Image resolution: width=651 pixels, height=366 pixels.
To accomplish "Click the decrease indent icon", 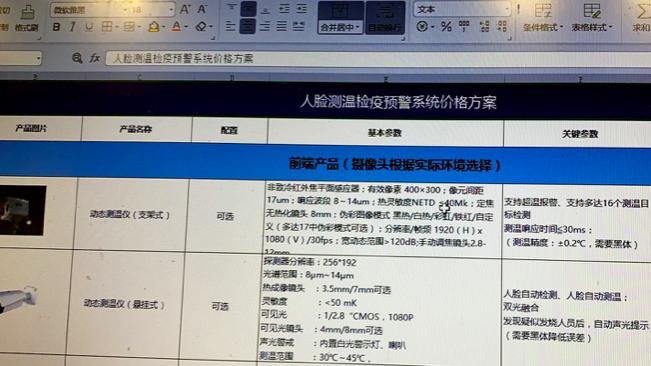I will pyautogui.click(x=284, y=9).
